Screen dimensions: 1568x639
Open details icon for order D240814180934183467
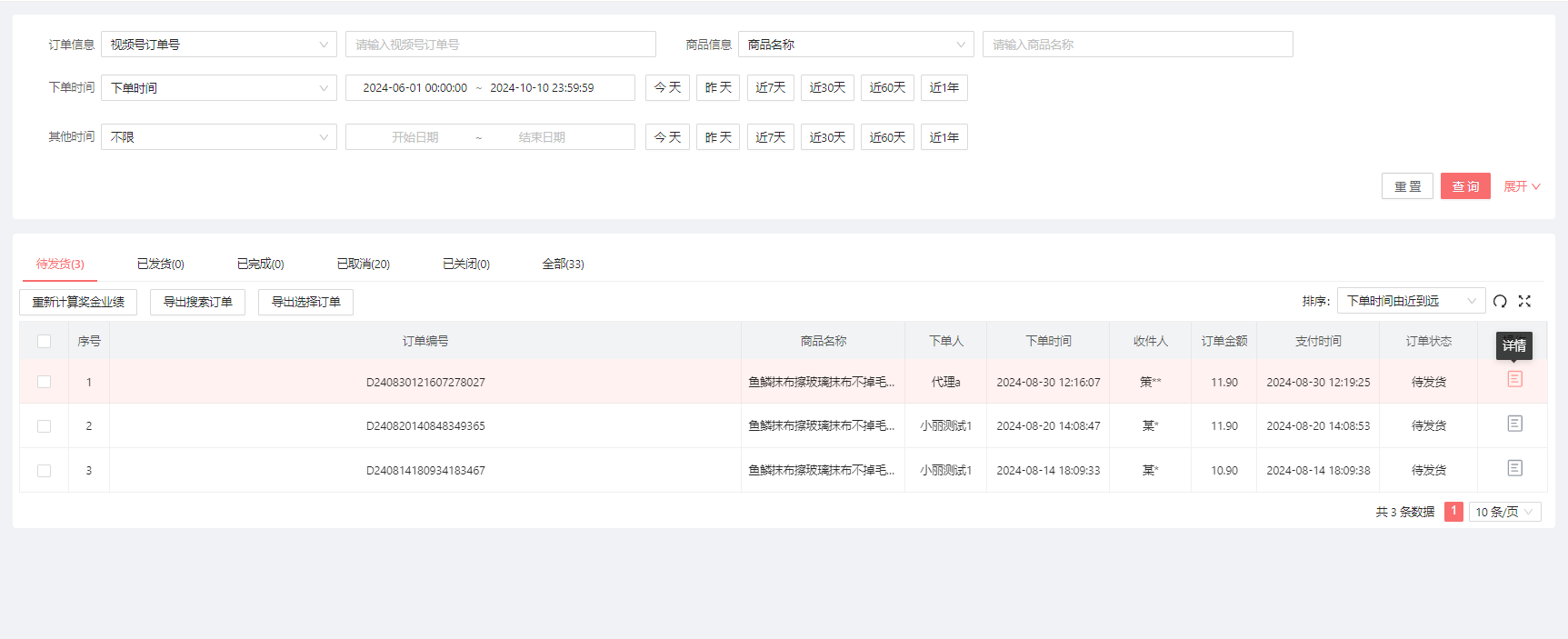click(x=1514, y=468)
